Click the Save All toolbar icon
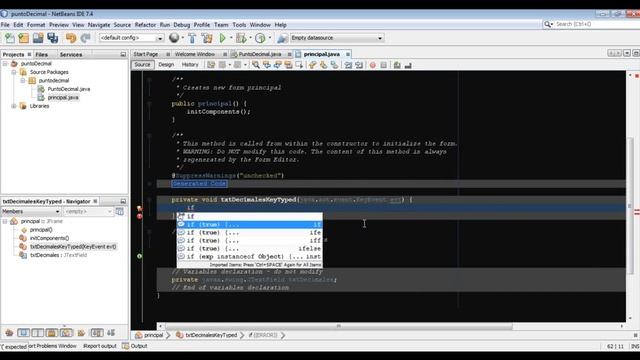This screenshot has height=360, width=640. tap(53, 38)
